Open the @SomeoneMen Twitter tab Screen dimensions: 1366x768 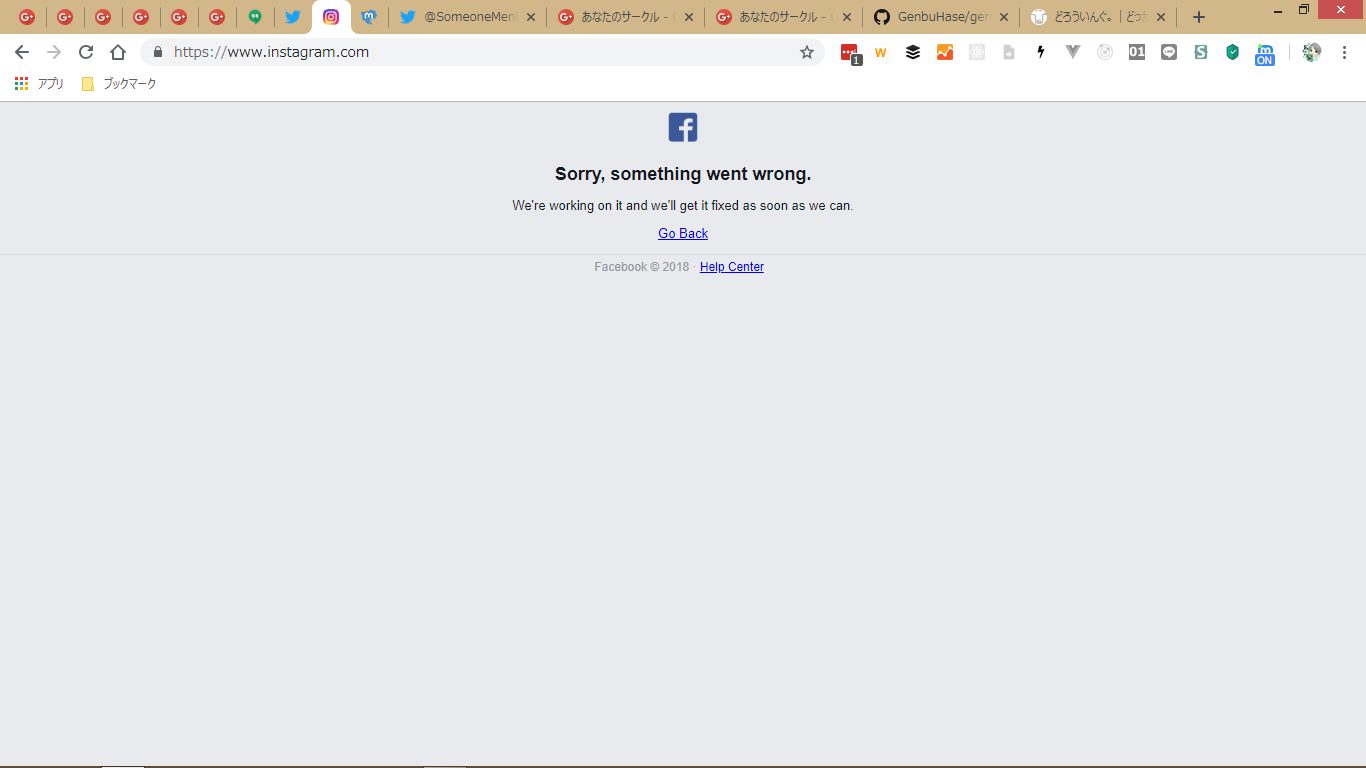point(468,17)
